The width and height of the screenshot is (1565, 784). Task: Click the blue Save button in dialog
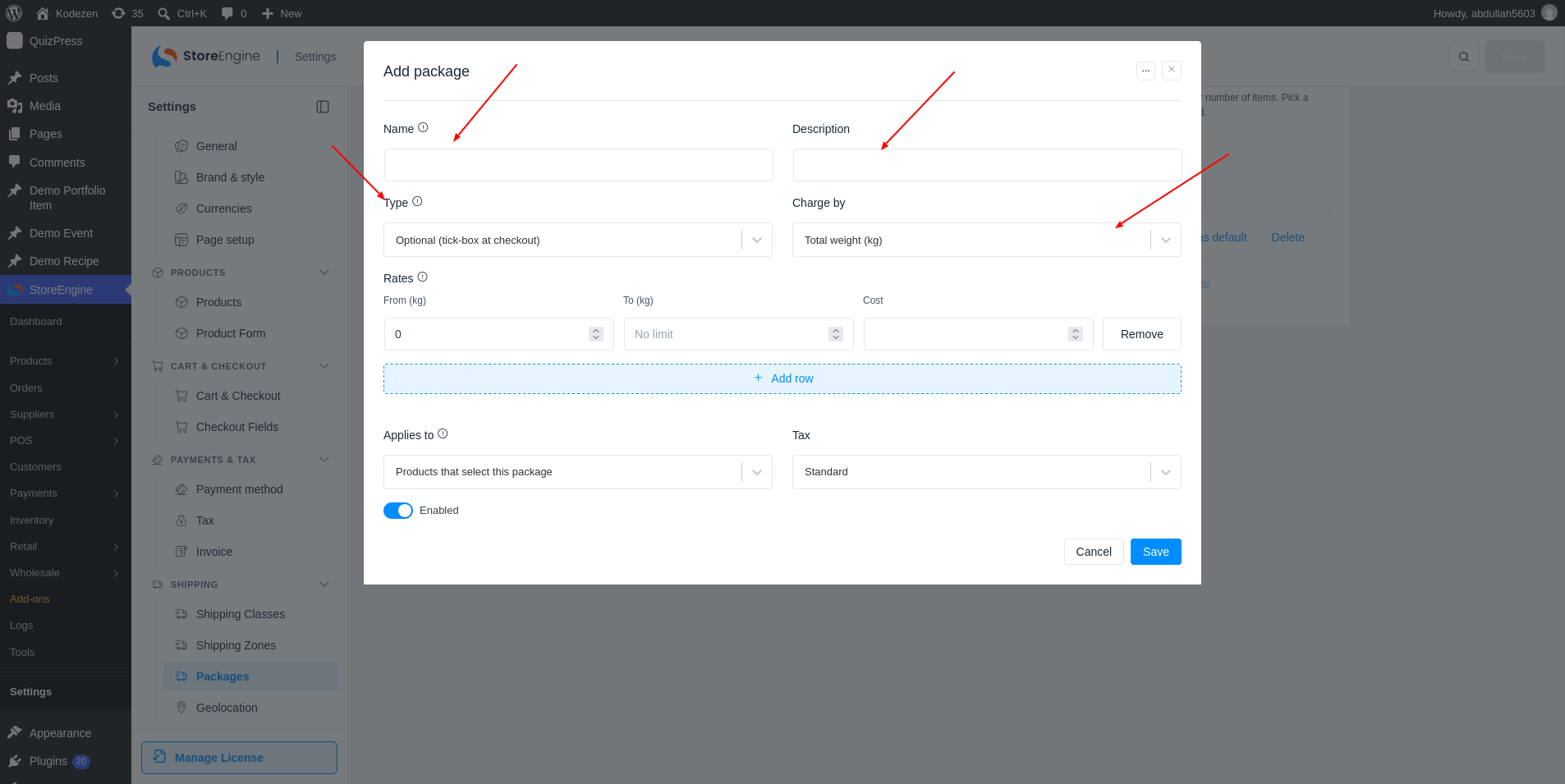1156,552
